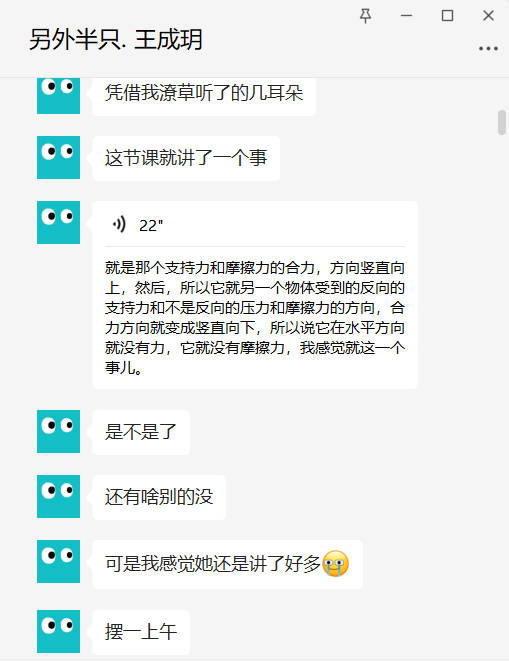Click avatar beside '摆一上午' message
This screenshot has width=509, height=661.
pos(59,631)
